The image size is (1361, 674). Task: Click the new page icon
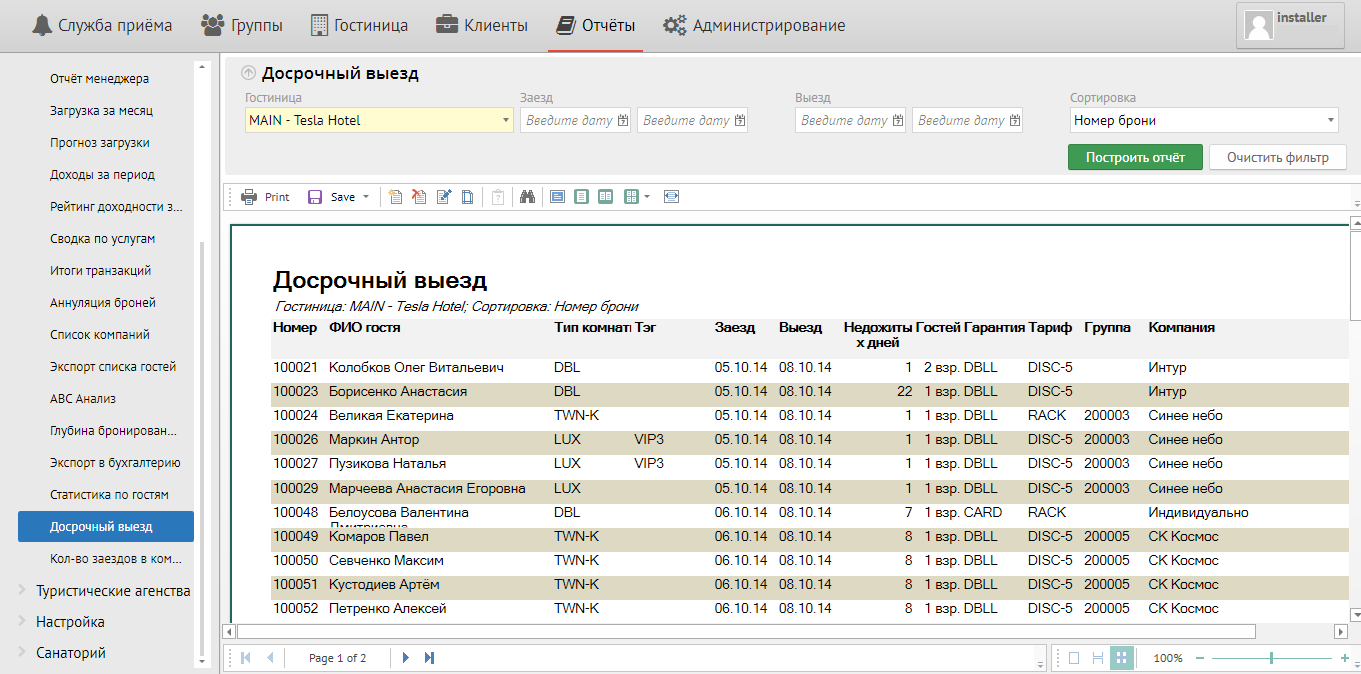(x=396, y=197)
